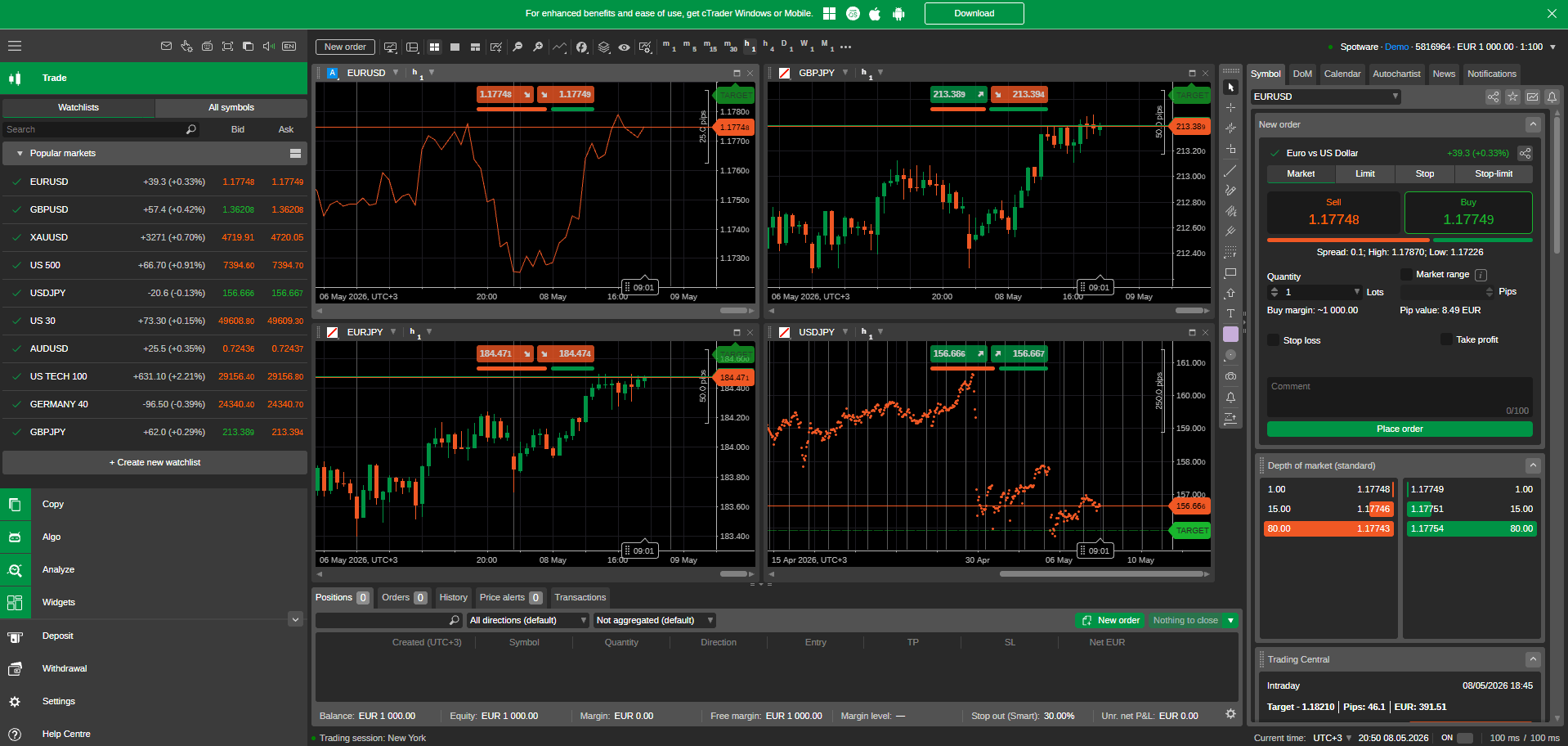Open the mail inbox icon
The height and width of the screenshot is (746, 1568).
point(166,46)
